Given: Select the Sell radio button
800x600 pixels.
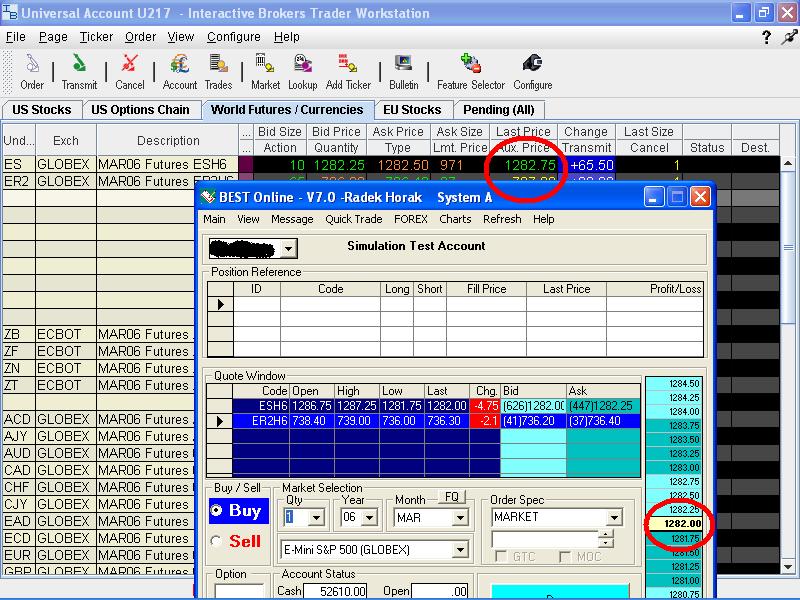Looking at the screenshot, I should point(217,541).
